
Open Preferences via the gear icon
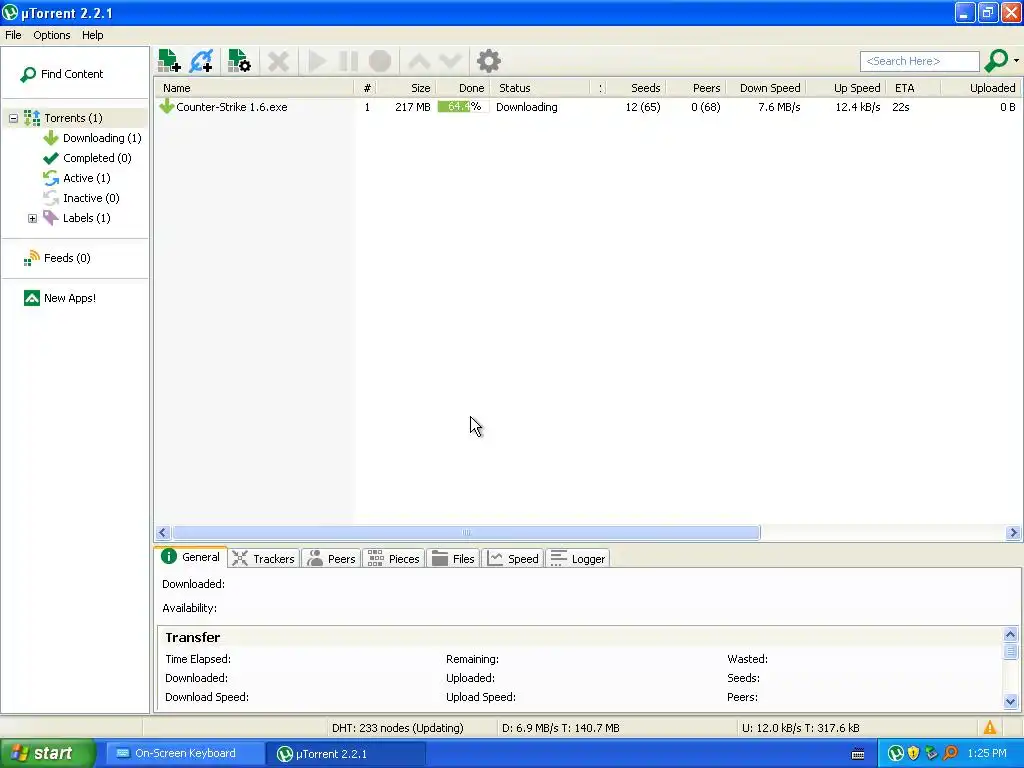[x=488, y=61]
